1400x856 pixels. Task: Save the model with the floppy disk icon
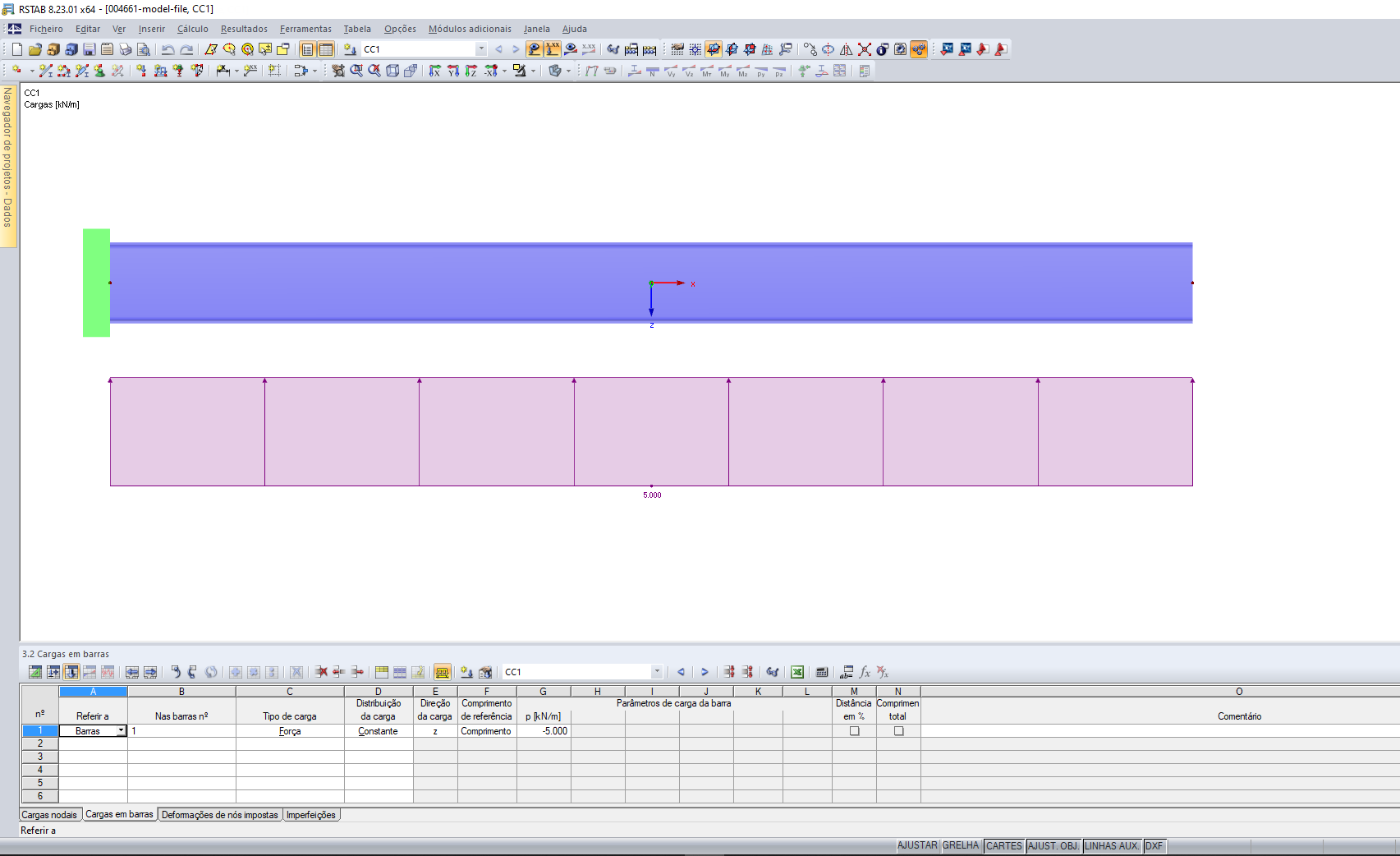pos(90,49)
